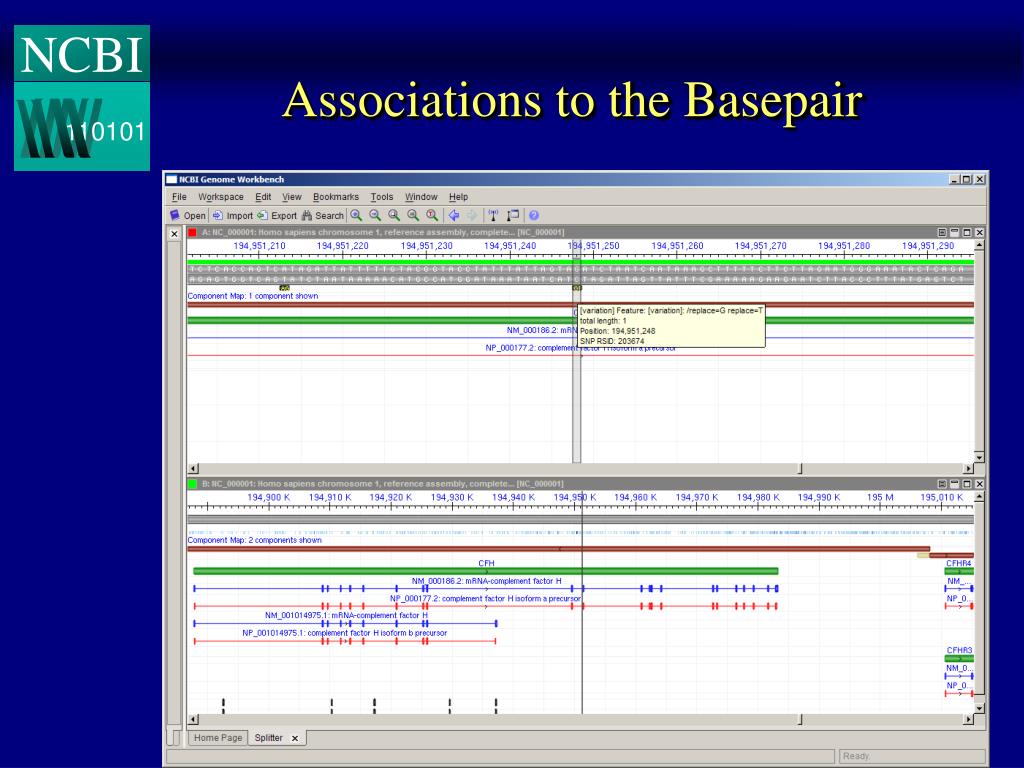This screenshot has height=768, width=1024.
Task: Click the flag marker toolbar icon
Action: tap(513, 215)
